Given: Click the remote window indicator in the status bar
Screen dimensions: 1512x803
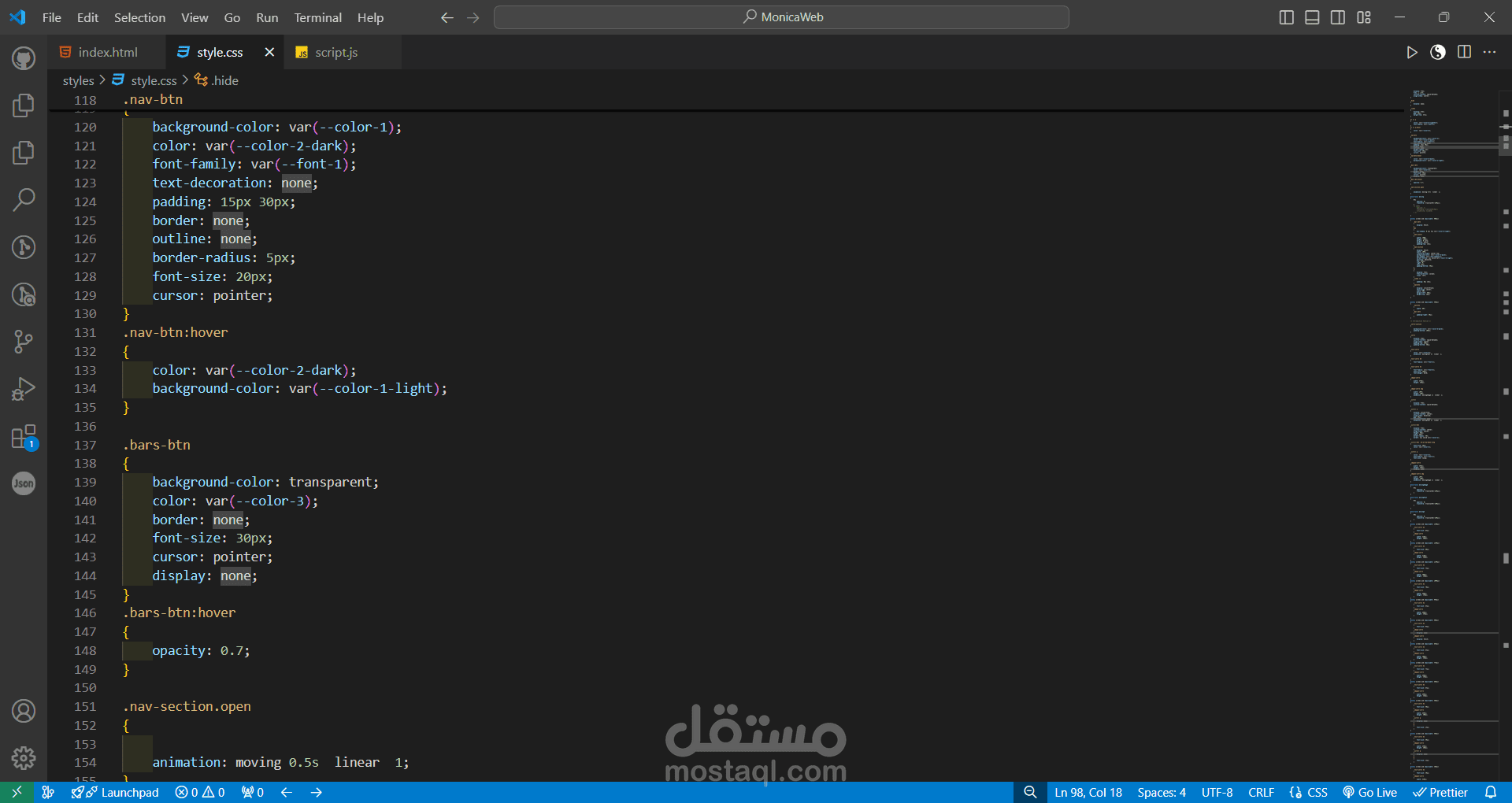Looking at the screenshot, I should [17, 792].
